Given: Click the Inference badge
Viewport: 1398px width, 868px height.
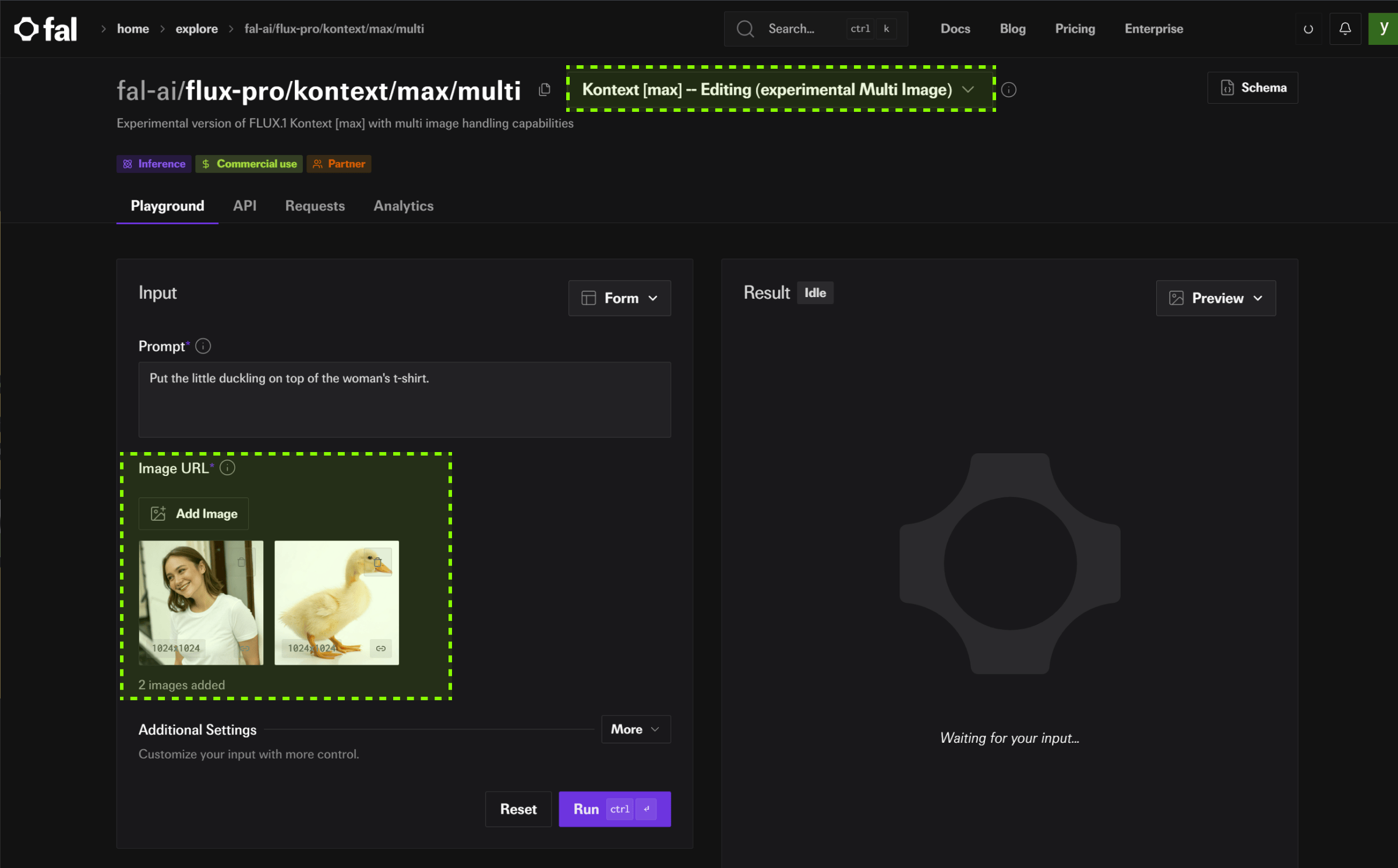Looking at the screenshot, I should tap(154, 164).
